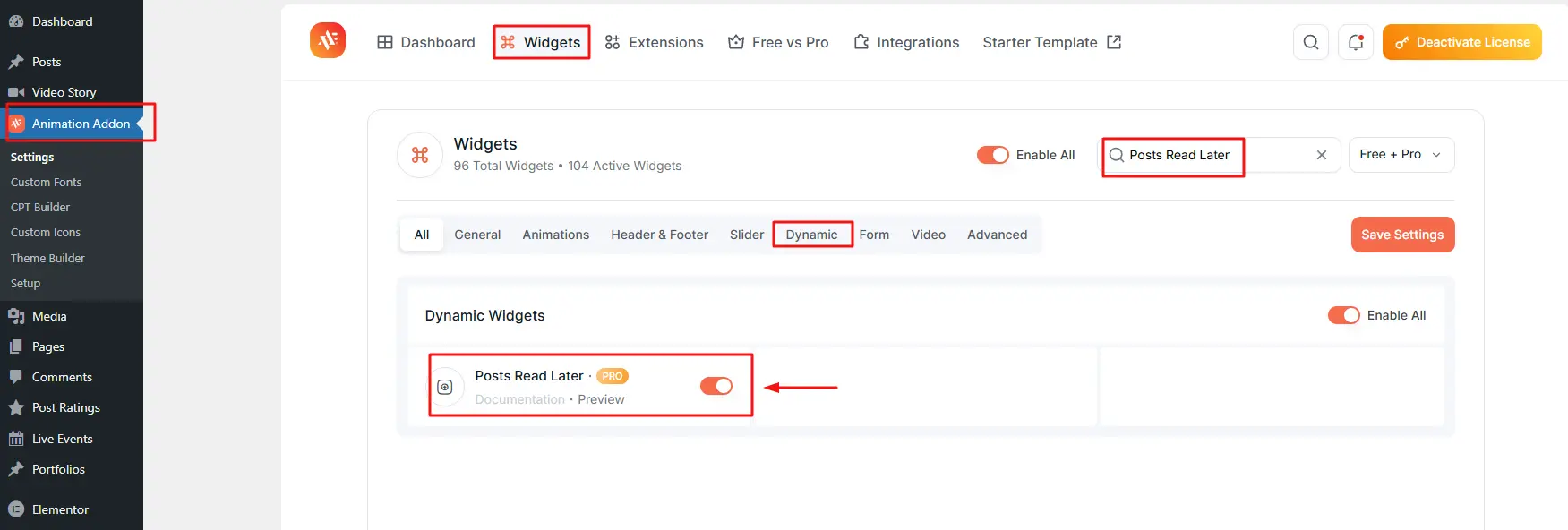
Task: Click the Live Events calendar icon
Action: [16, 439]
